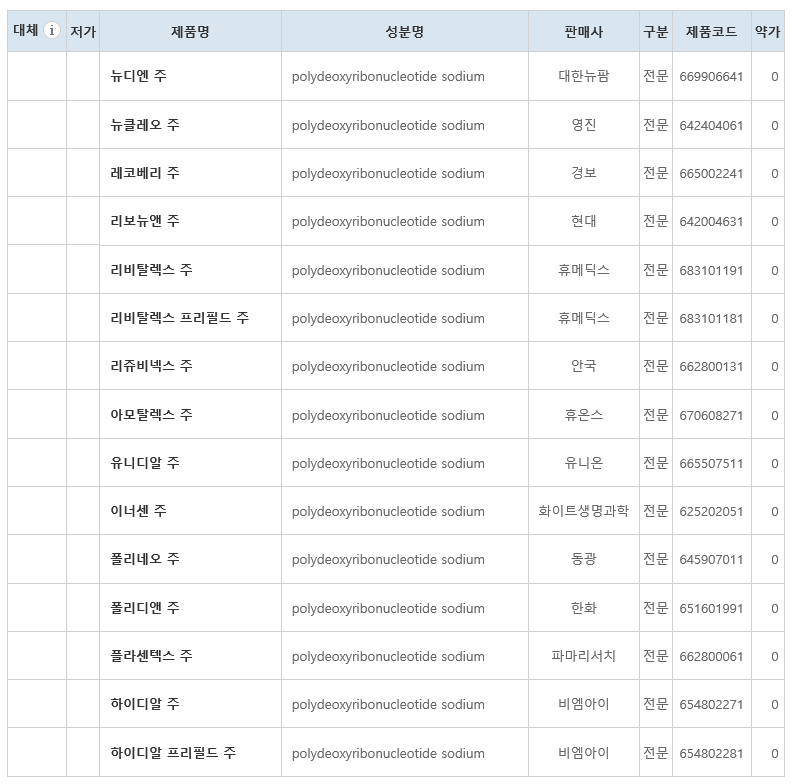Click product code 683101181
Viewport: 792px width, 784px height.
coord(711,319)
